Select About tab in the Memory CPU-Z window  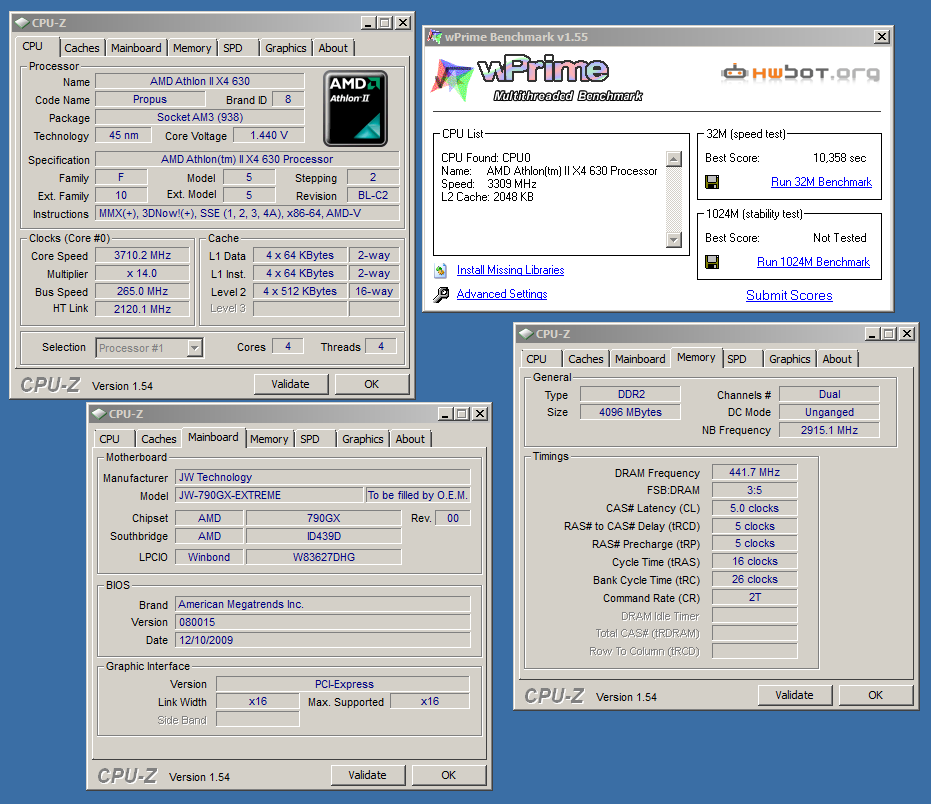(x=837, y=359)
